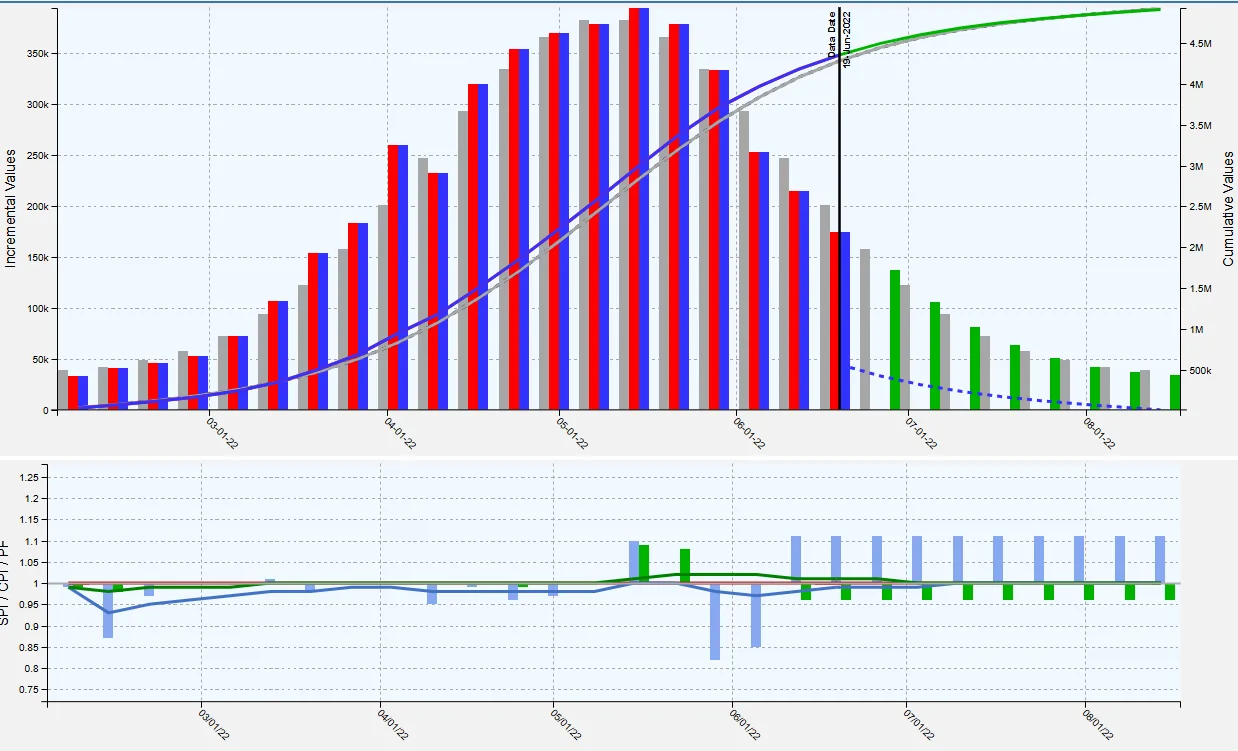Click the 4M label on right axis
This screenshot has height=751, width=1238.
(1196, 85)
